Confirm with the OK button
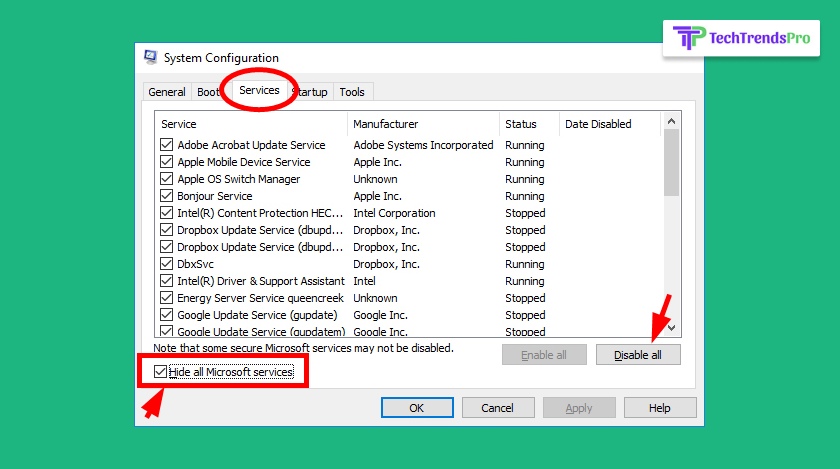The height and width of the screenshot is (469, 840). click(x=417, y=408)
